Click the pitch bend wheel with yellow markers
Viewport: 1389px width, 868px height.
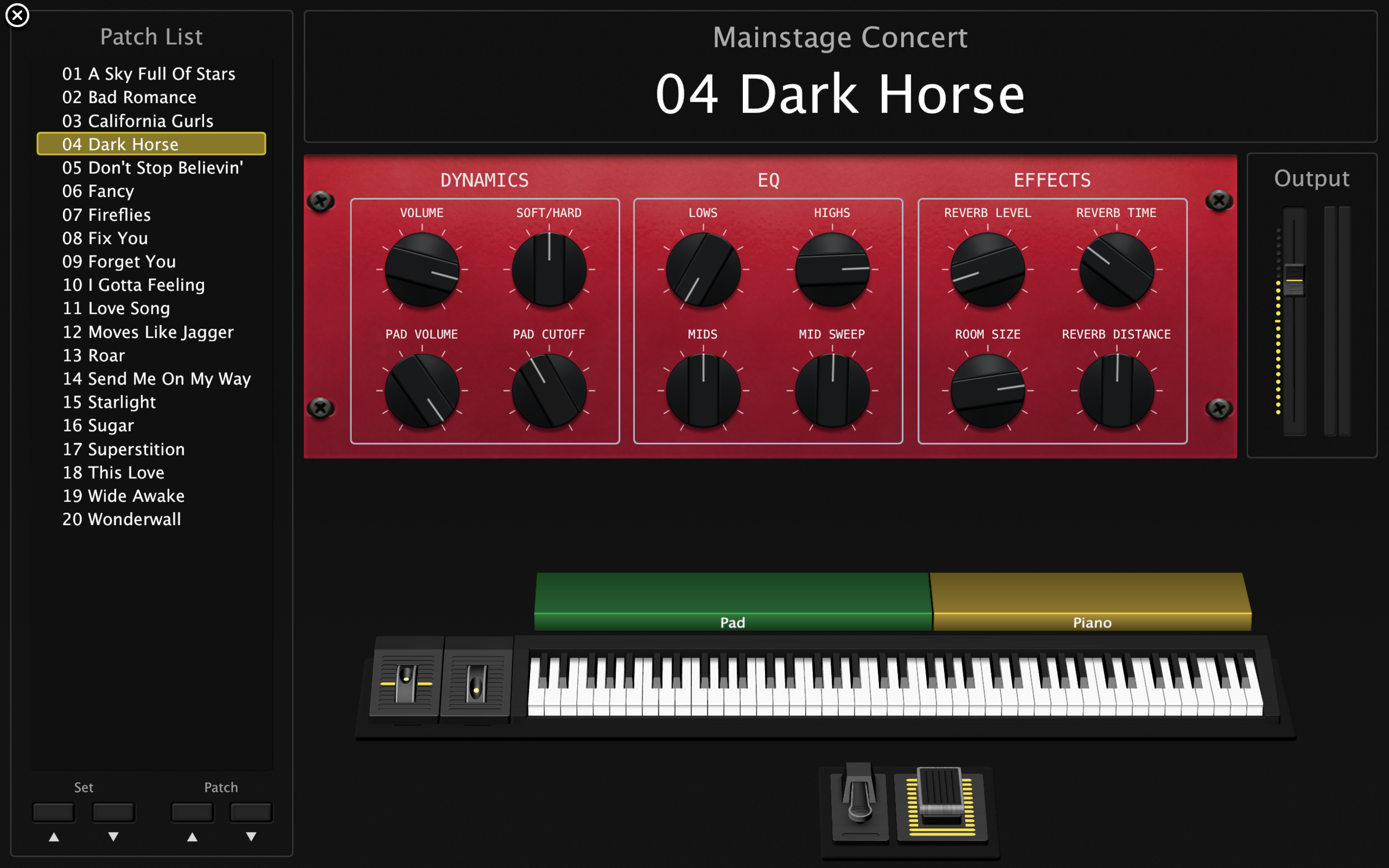coord(407,683)
